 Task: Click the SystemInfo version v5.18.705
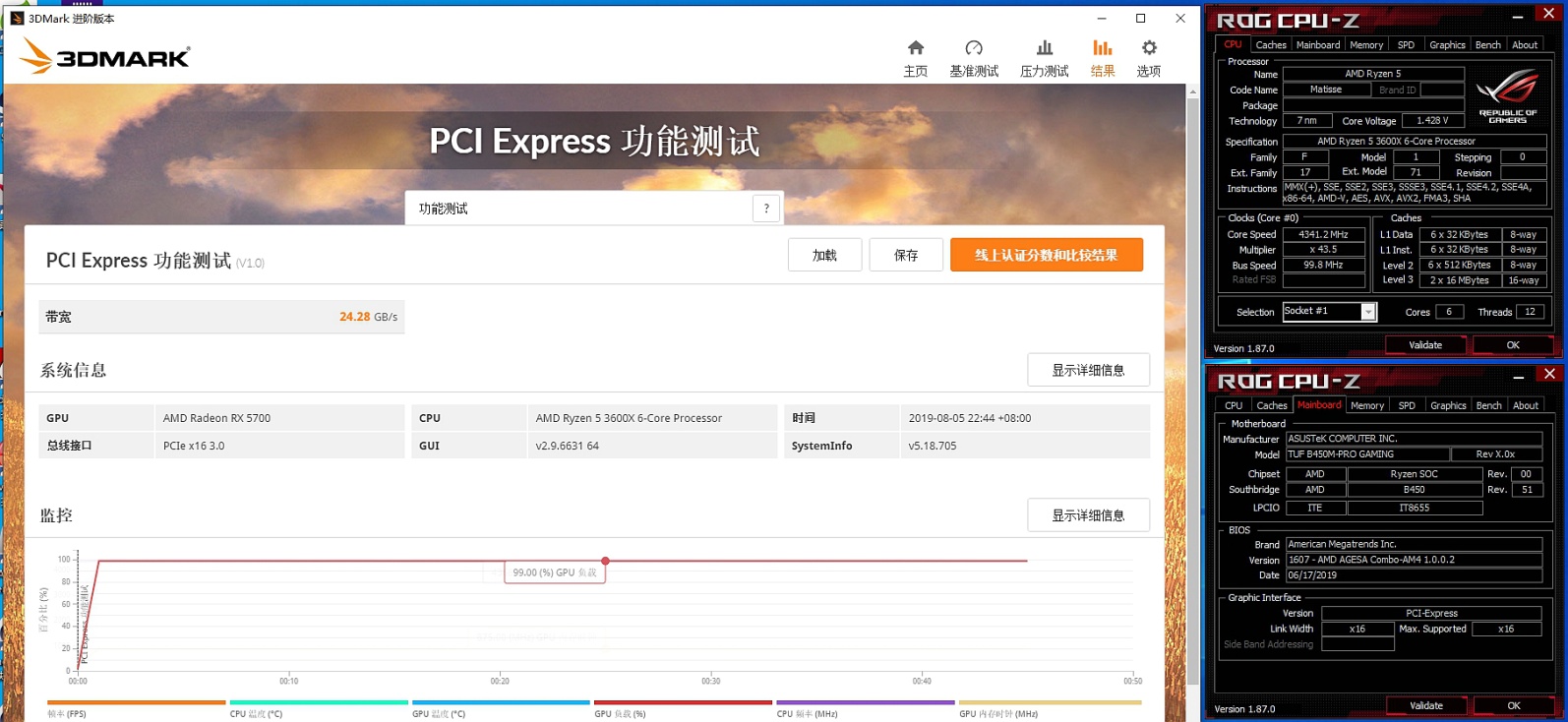[x=933, y=446]
